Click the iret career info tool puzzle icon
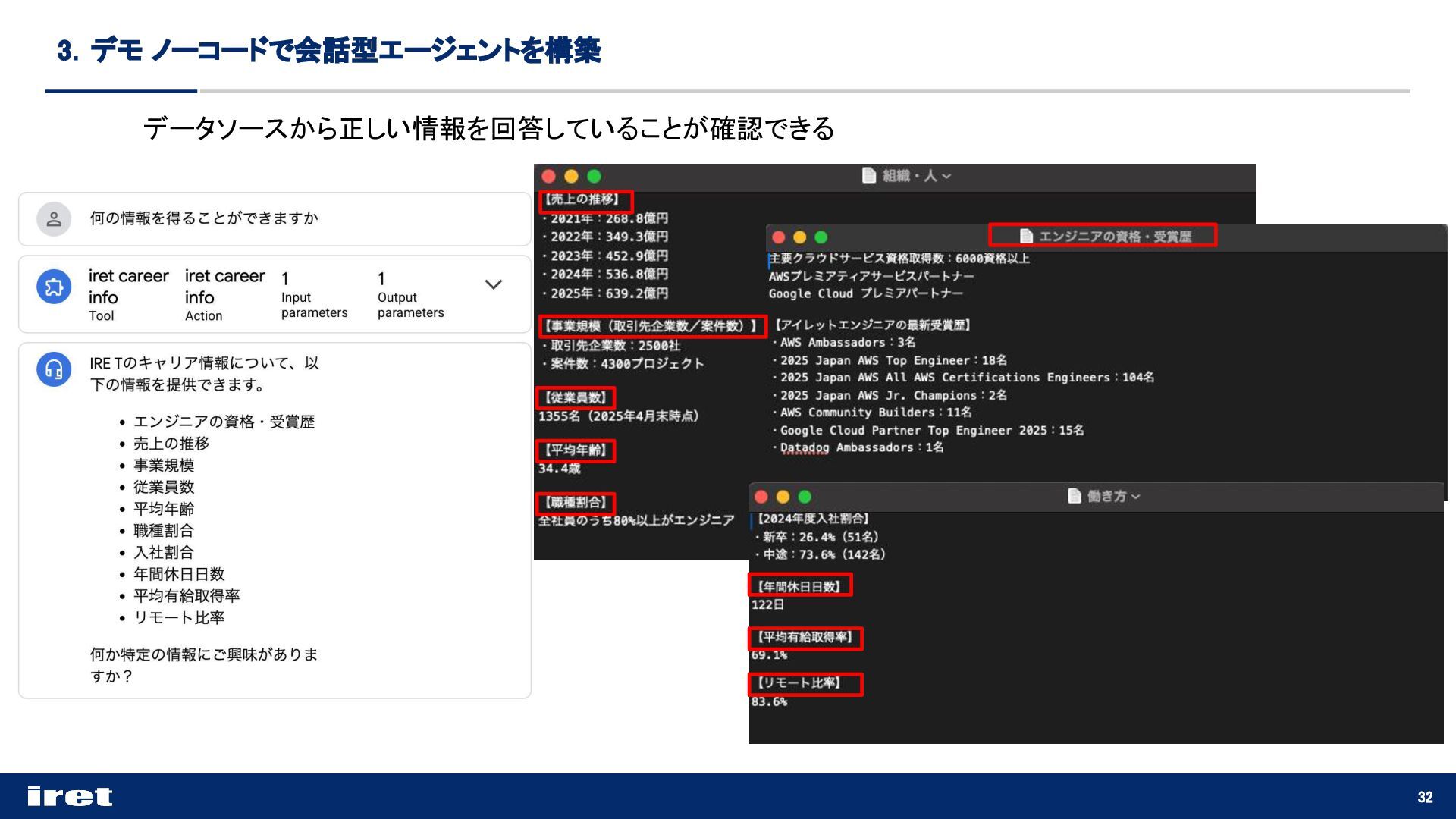 [x=54, y=287]
